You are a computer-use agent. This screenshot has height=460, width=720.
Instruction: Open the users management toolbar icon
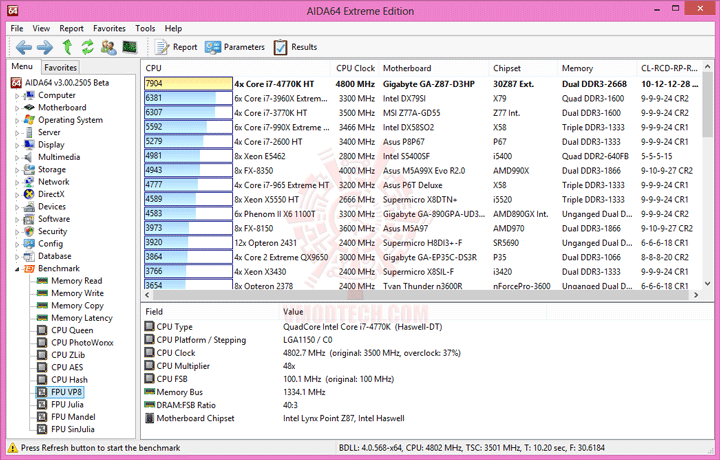tap(108, 47)
